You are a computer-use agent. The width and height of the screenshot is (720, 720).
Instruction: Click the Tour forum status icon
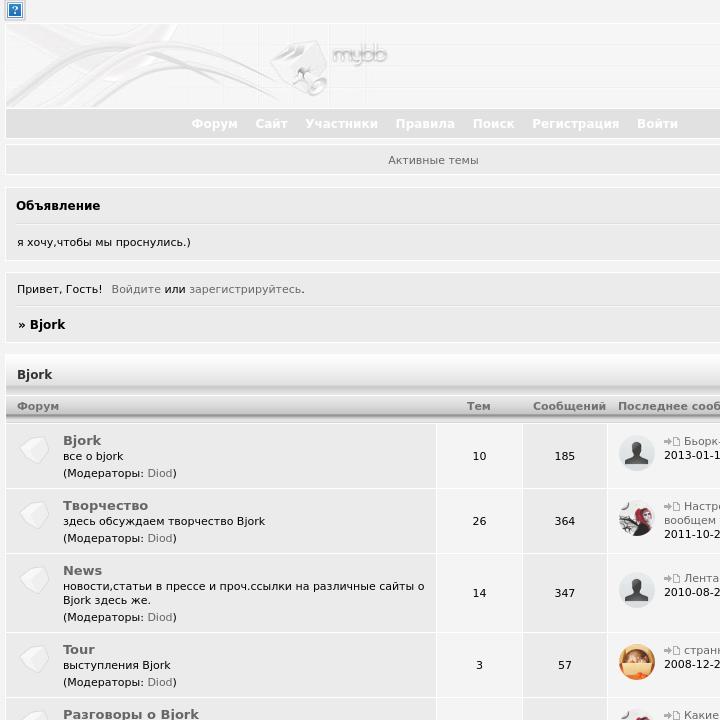(35, 659)
